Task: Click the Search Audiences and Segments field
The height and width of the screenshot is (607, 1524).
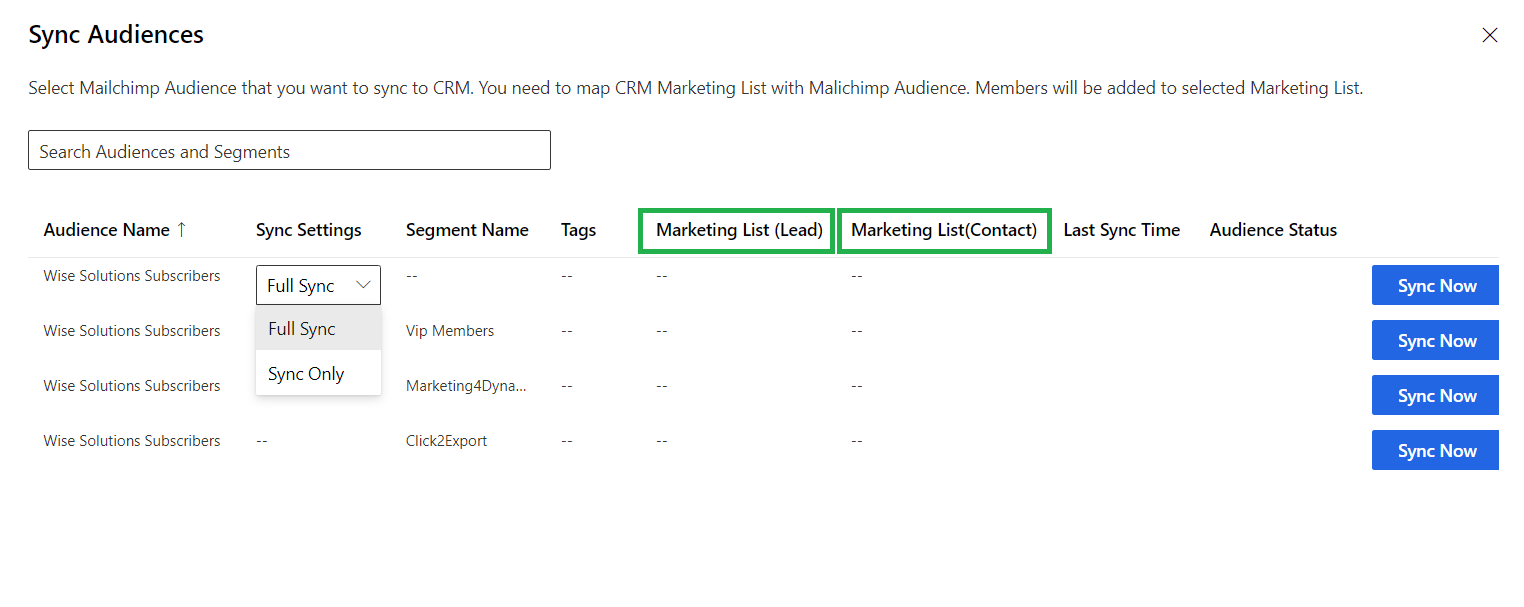Action: pos(289,151)
